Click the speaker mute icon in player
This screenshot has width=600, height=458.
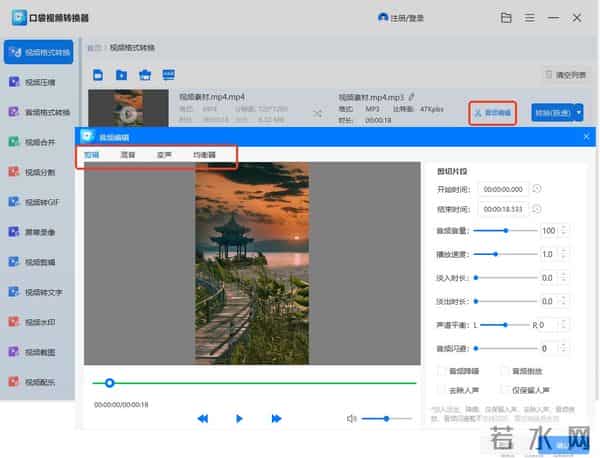coord(351,419)
